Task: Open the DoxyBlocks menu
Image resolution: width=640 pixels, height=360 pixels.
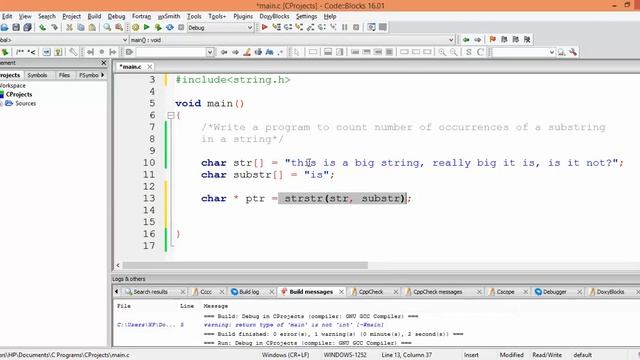Action: [274, 16]
